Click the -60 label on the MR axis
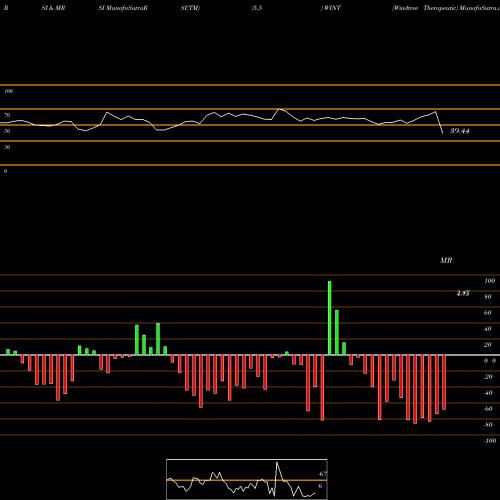This screenshot has width=500, height=500. tap(488, 409)
